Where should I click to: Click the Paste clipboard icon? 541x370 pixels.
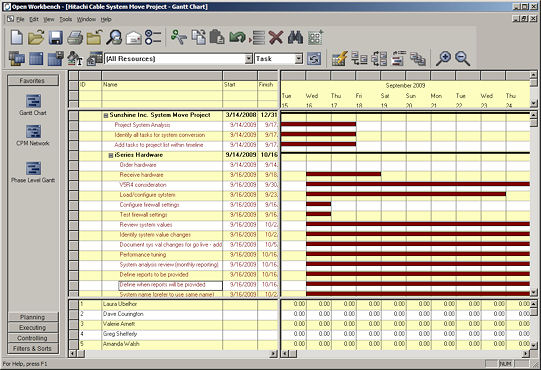pos(217,38)
